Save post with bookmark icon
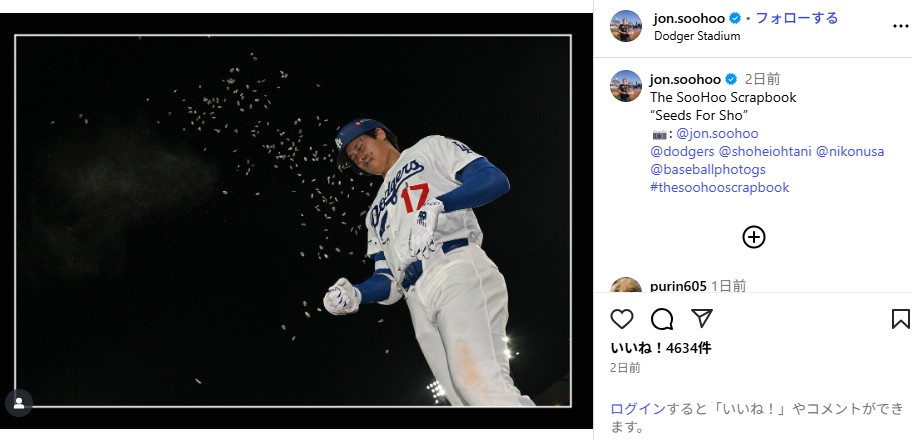Image resolution: width=912 pixels, height=440 pixels. [x=900, y=319]
